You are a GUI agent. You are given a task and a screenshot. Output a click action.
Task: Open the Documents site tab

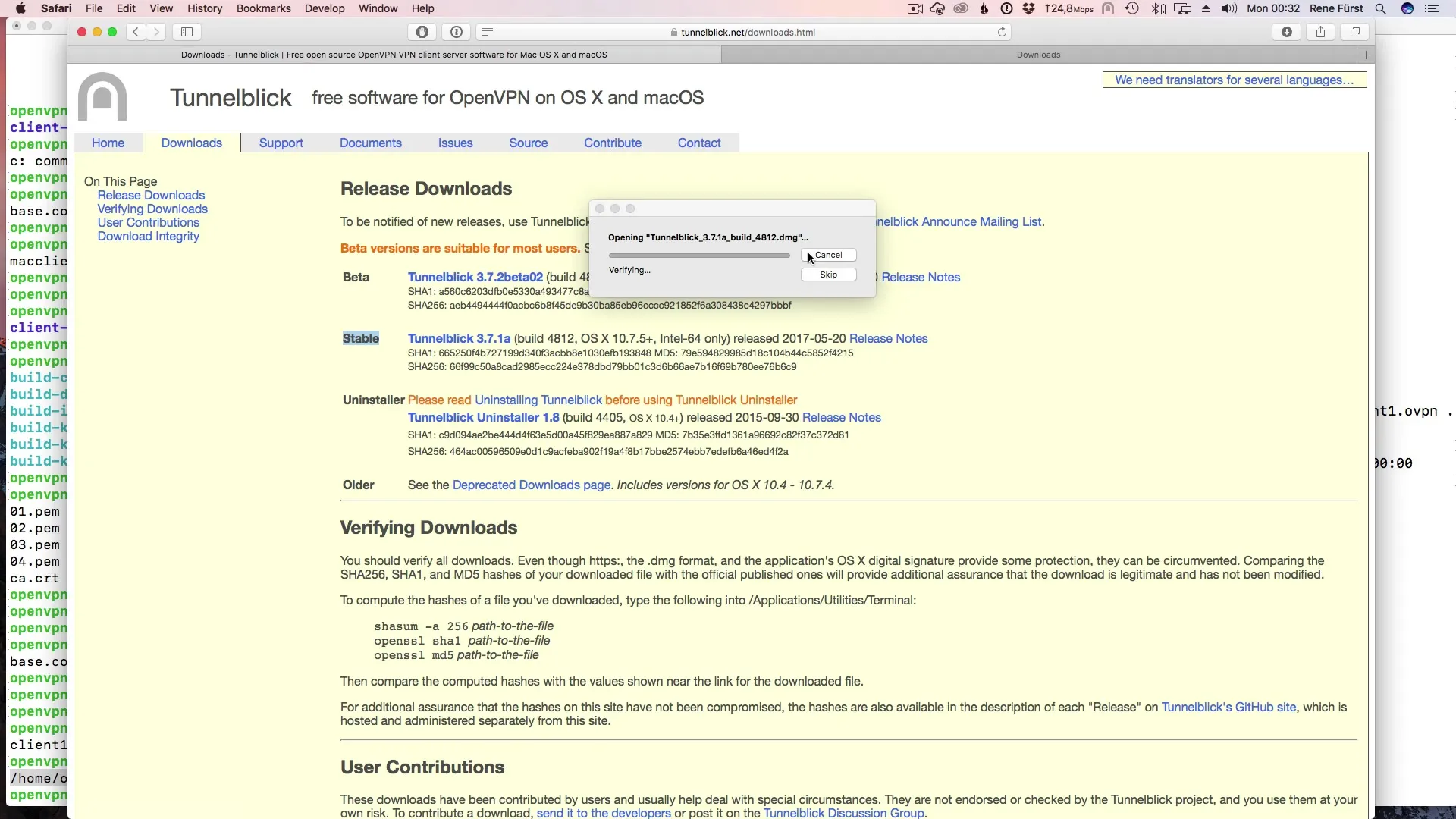(371, 143)
